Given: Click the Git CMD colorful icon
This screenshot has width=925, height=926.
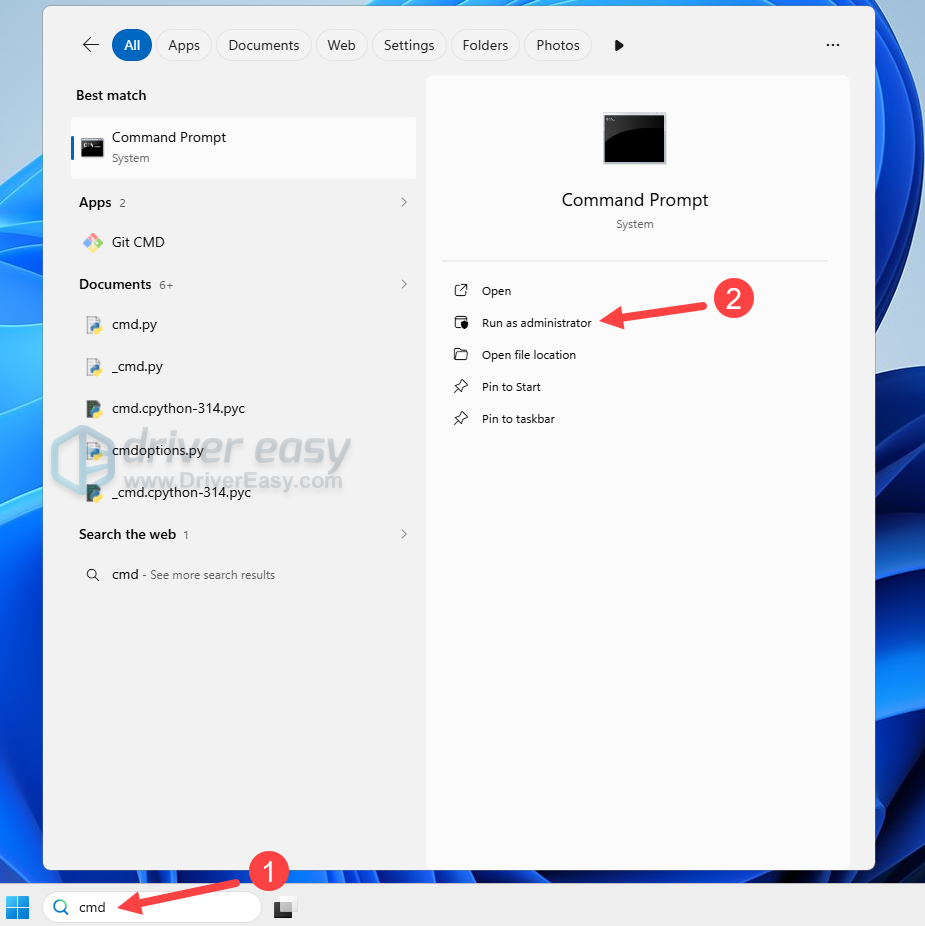Looking at the screenshot, I should 93,242.
